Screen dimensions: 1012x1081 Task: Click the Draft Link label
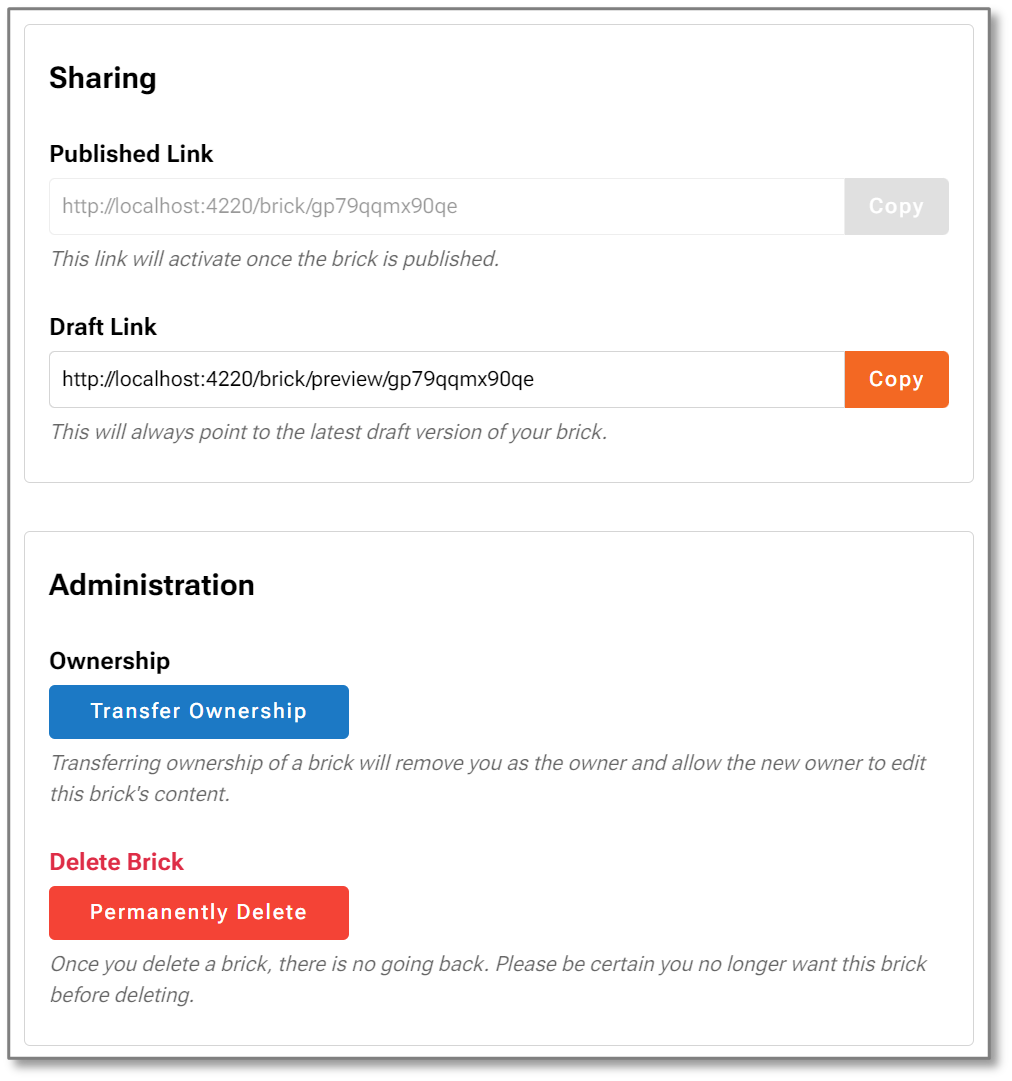(103, 327)
